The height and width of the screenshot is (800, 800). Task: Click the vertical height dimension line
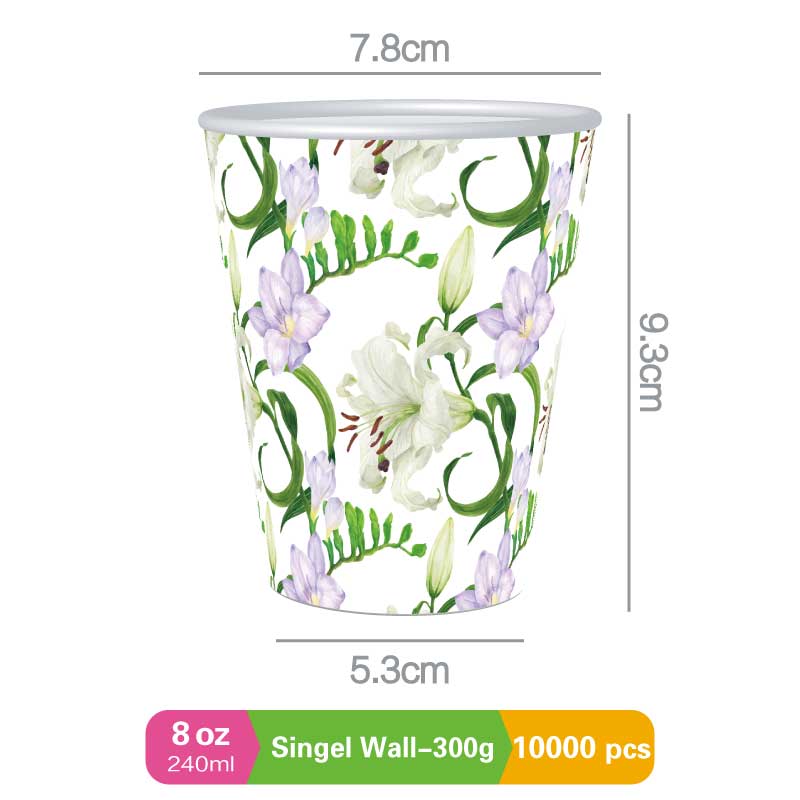[629, 362]
